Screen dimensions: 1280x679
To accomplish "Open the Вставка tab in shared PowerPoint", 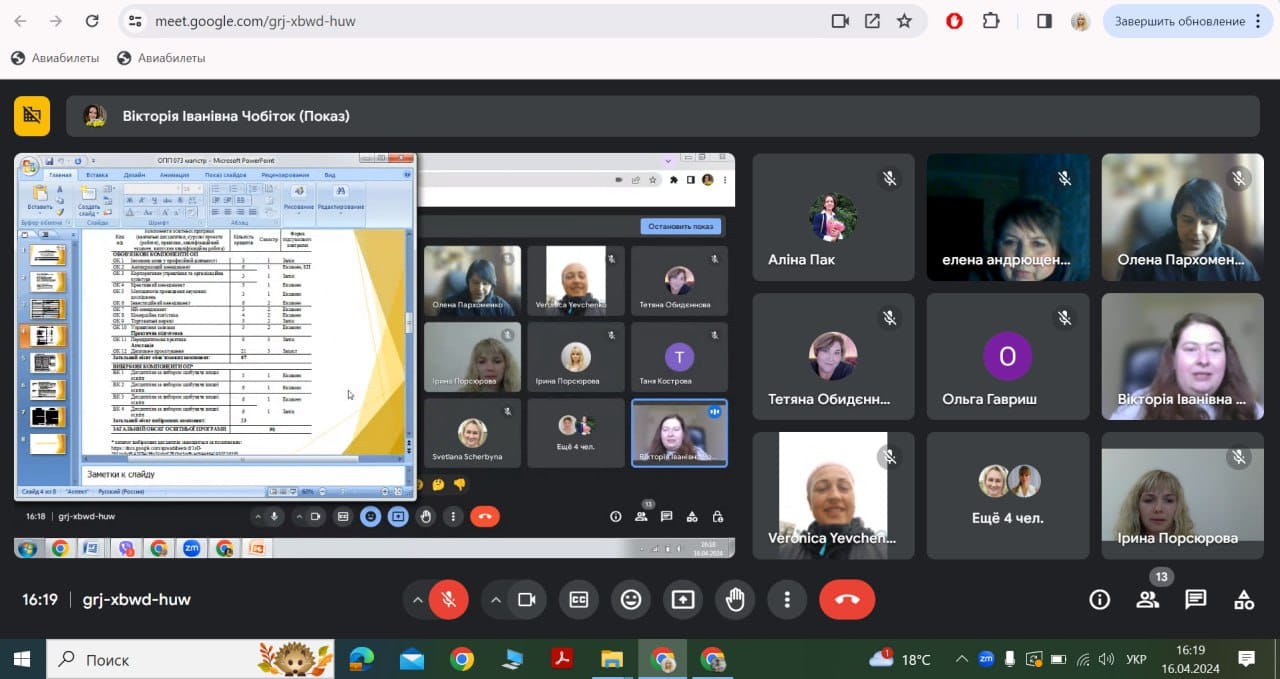I will click(x=97, y=174).
